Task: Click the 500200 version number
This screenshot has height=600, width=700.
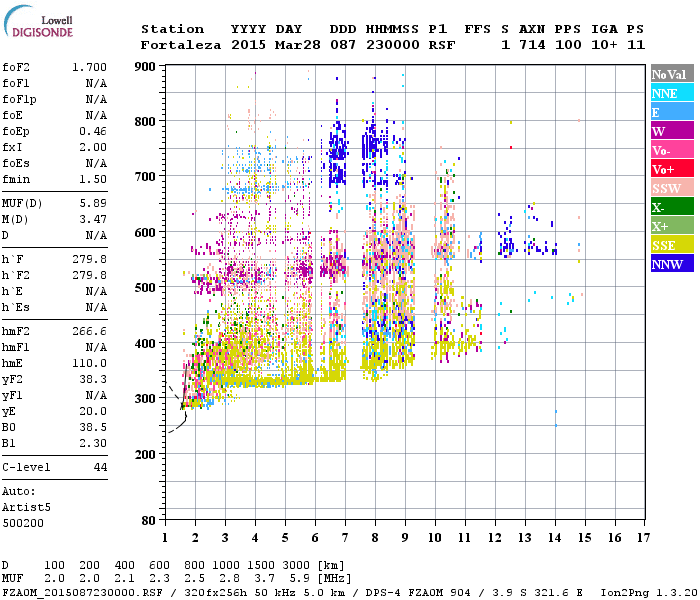Action: tap(23, 523)
